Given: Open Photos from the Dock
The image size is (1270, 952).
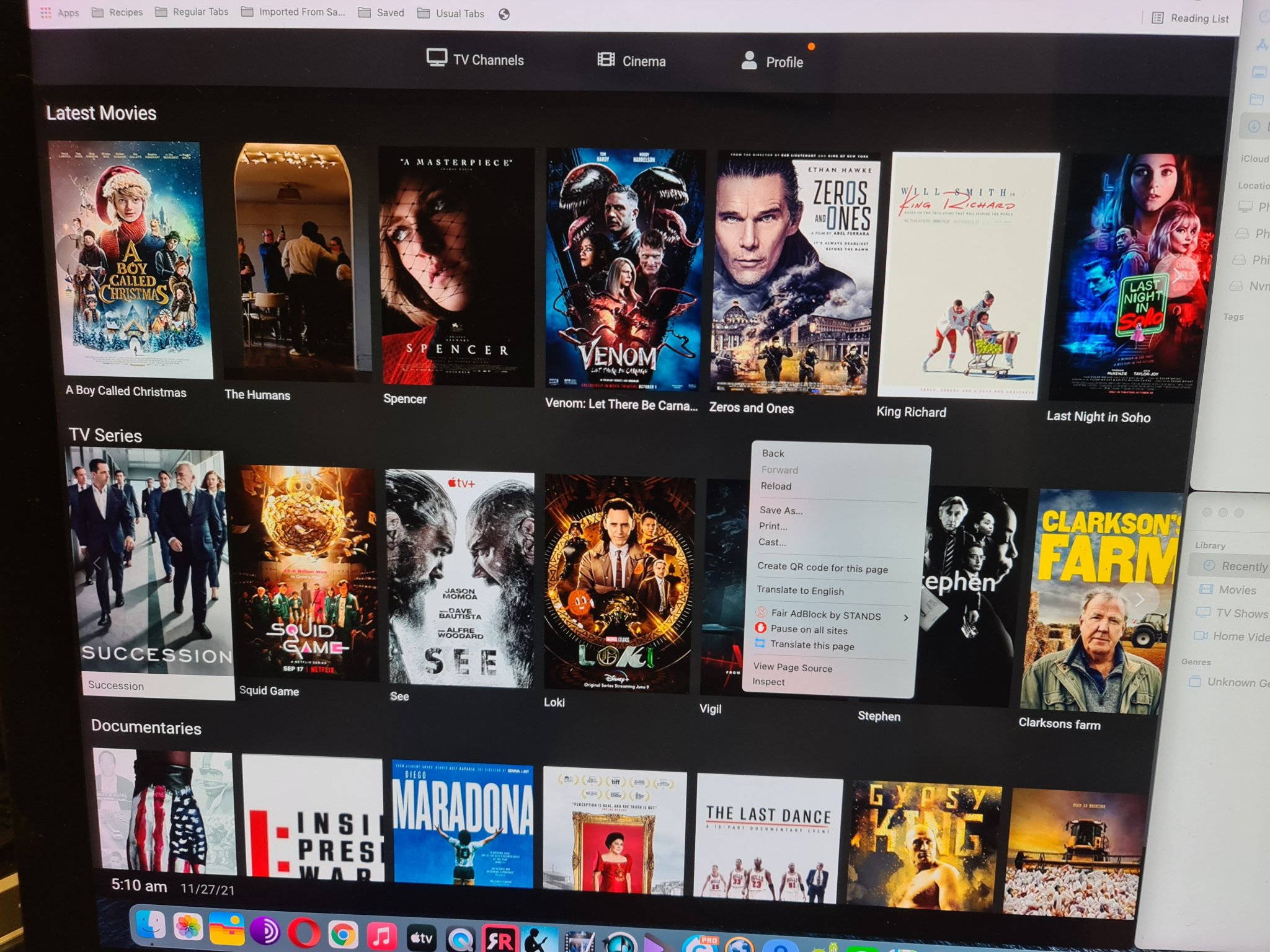Looking at the screenshot, I should 188,928.
